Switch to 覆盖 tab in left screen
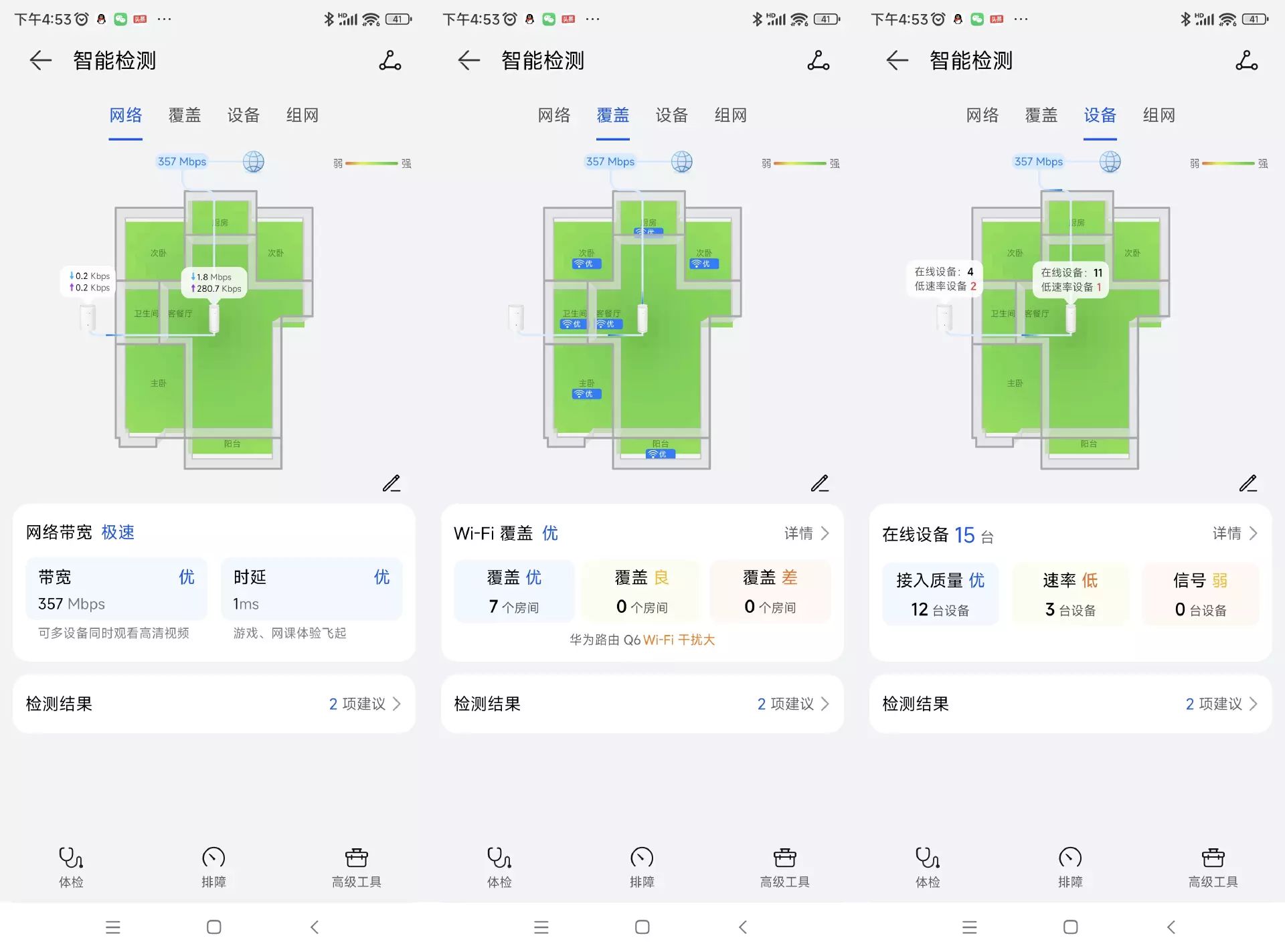Screen dimensions: 1285x952 point(184,115)
